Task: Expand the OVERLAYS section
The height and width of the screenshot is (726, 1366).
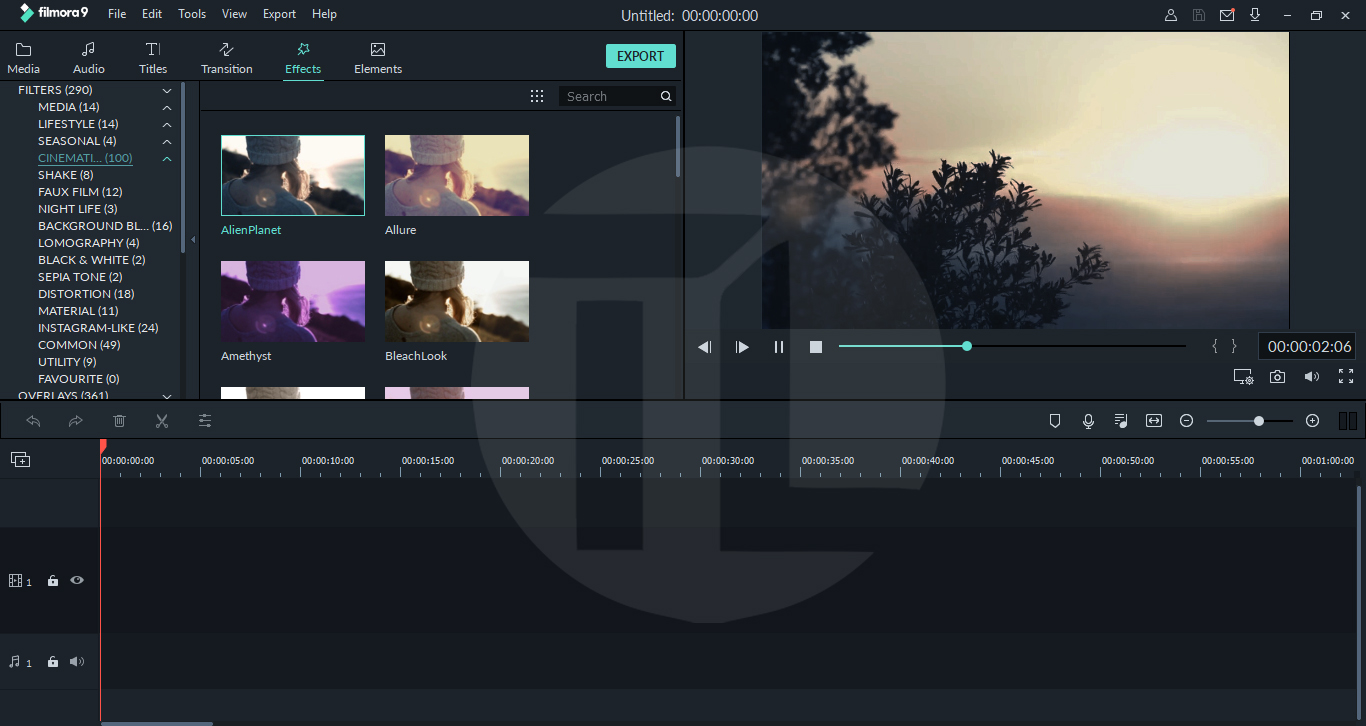Action: [167, 396]
